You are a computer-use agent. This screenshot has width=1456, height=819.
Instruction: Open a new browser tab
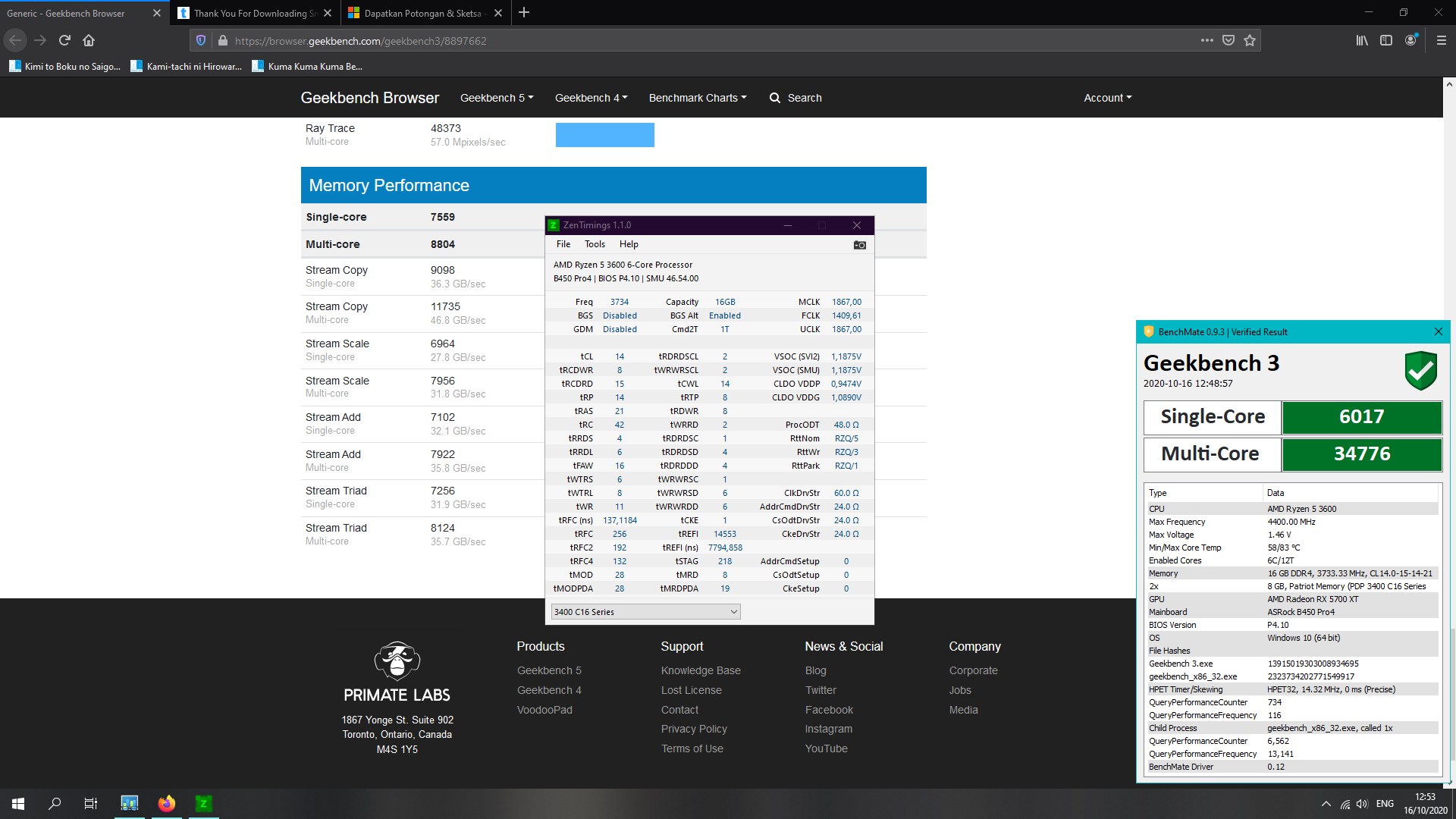tap(524, 13)
